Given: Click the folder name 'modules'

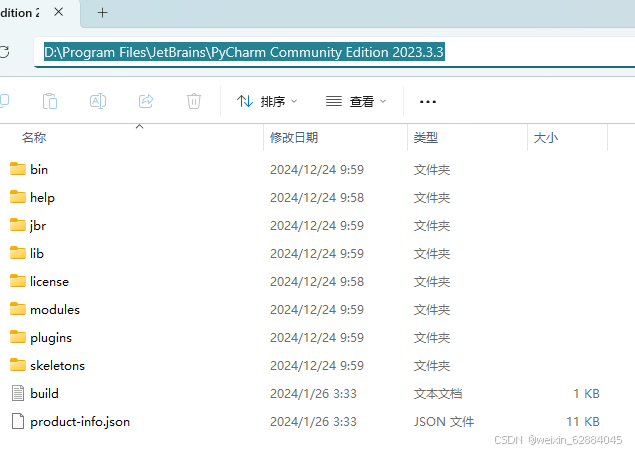Looking at the screenshot, I should point(55,310).
